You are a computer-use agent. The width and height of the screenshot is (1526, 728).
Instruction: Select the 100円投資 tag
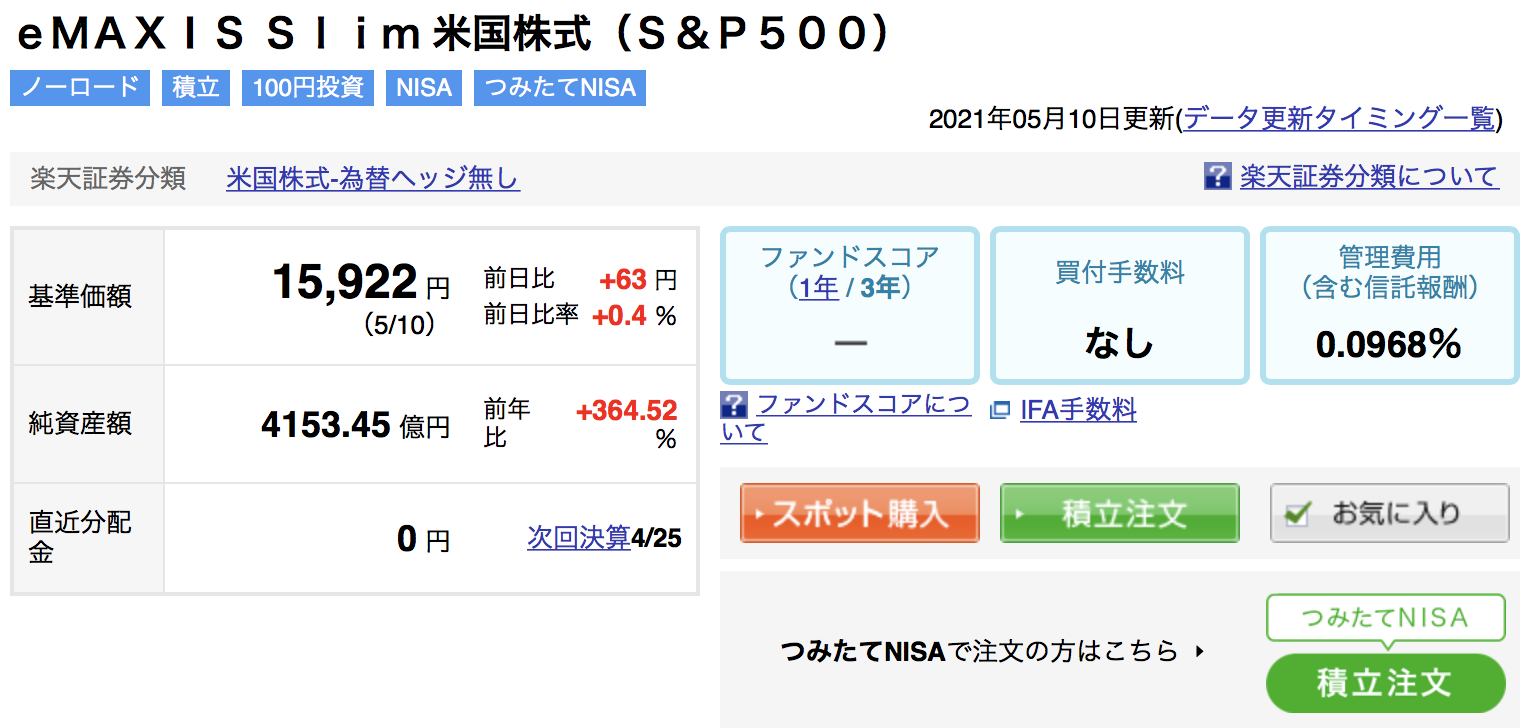(308, 88)
